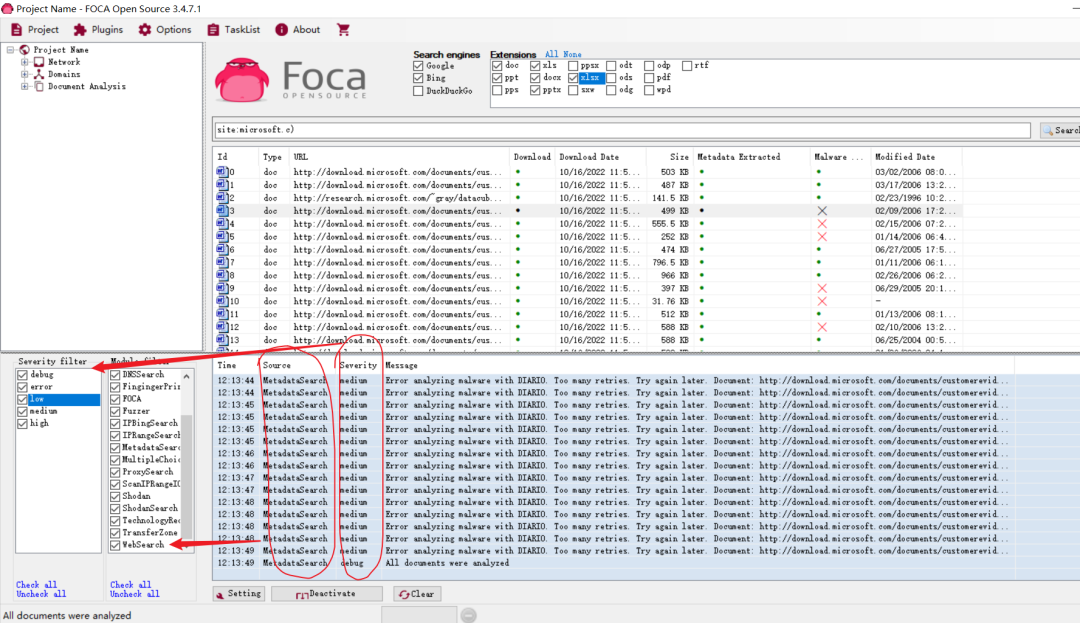Click the Deactivate log button
Viewport: 1080px width, 623px height.
click(326, 593)
